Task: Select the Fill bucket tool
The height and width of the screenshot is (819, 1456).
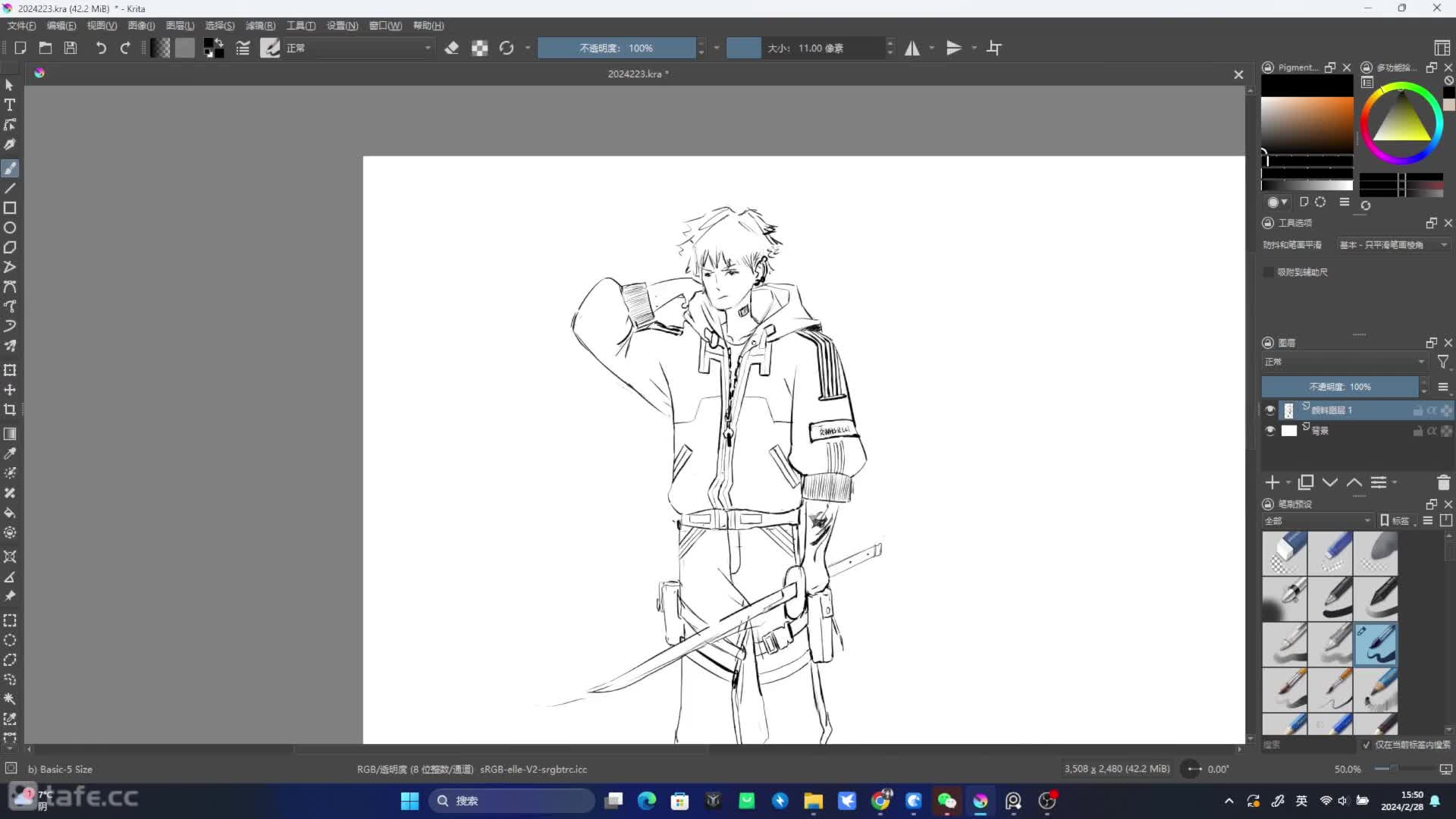Action: point(10,513)
